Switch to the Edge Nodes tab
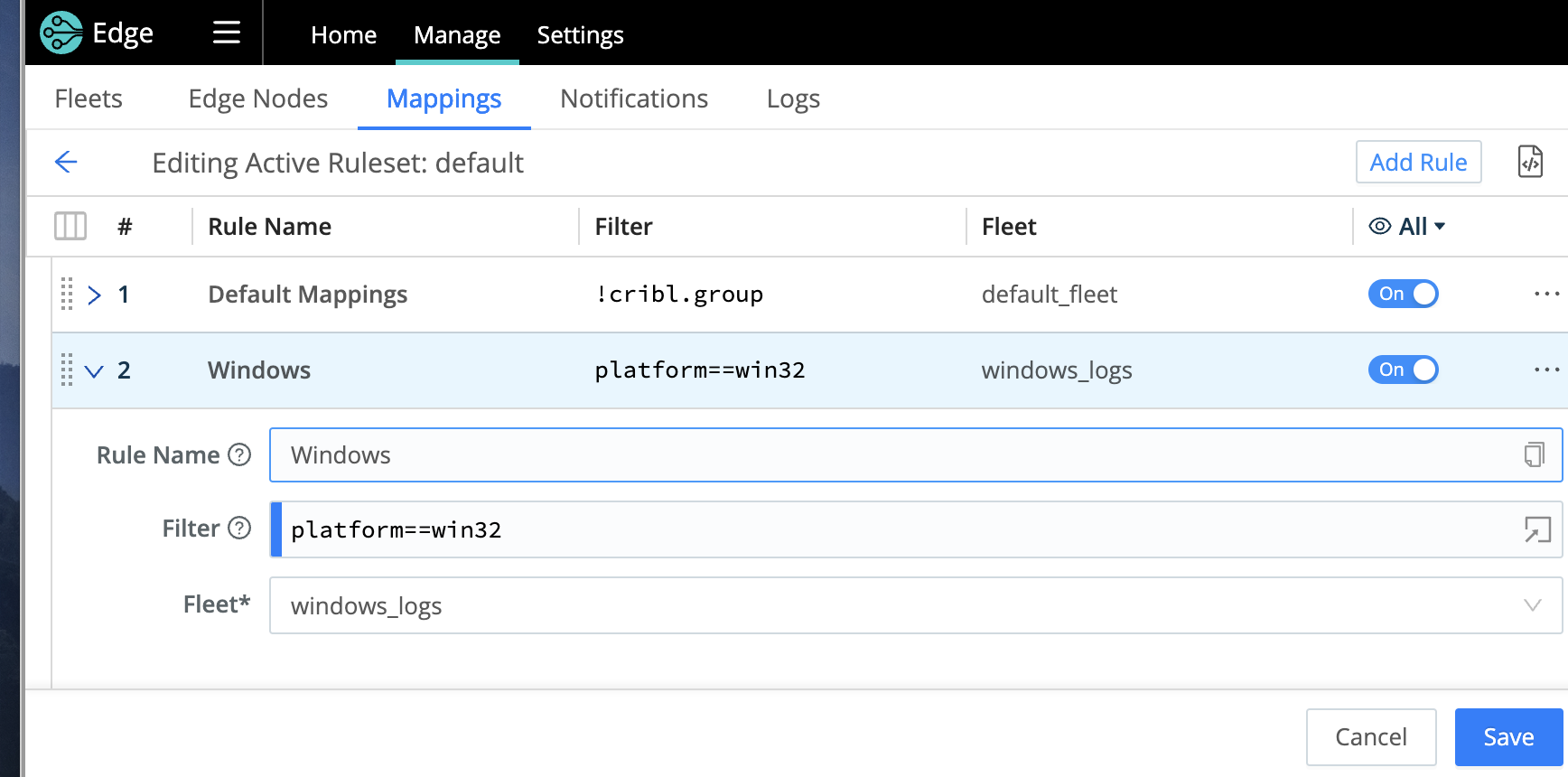Screen dimensions: 1568x777 click(x=257, y=98)
